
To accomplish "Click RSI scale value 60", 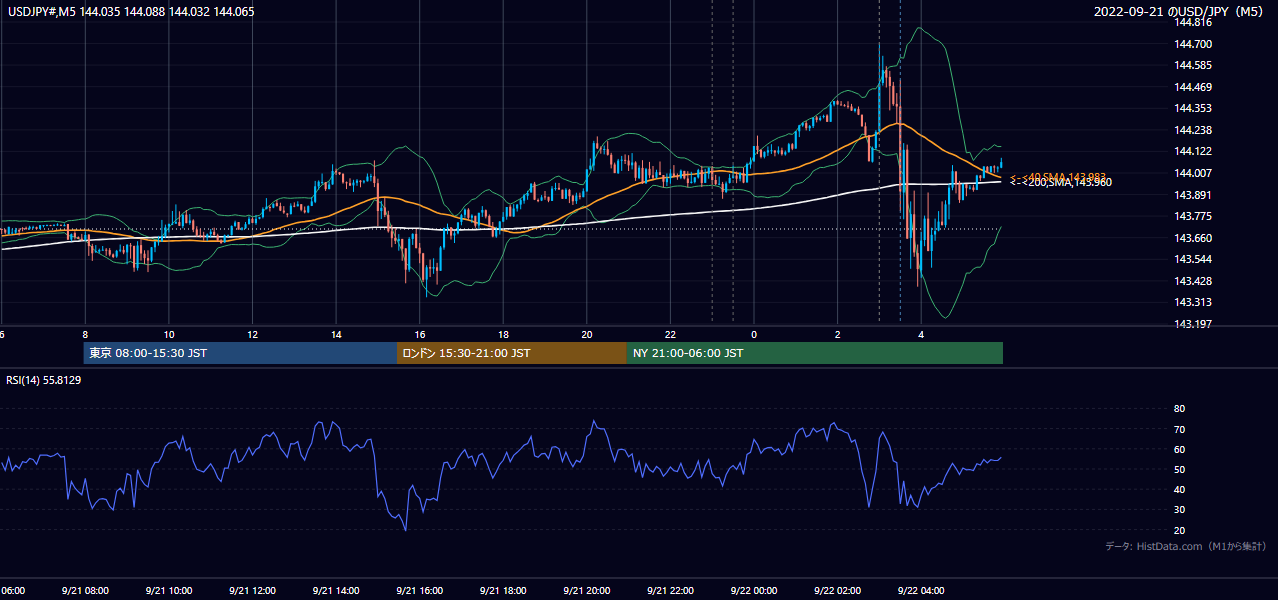I will [1179, 449].
